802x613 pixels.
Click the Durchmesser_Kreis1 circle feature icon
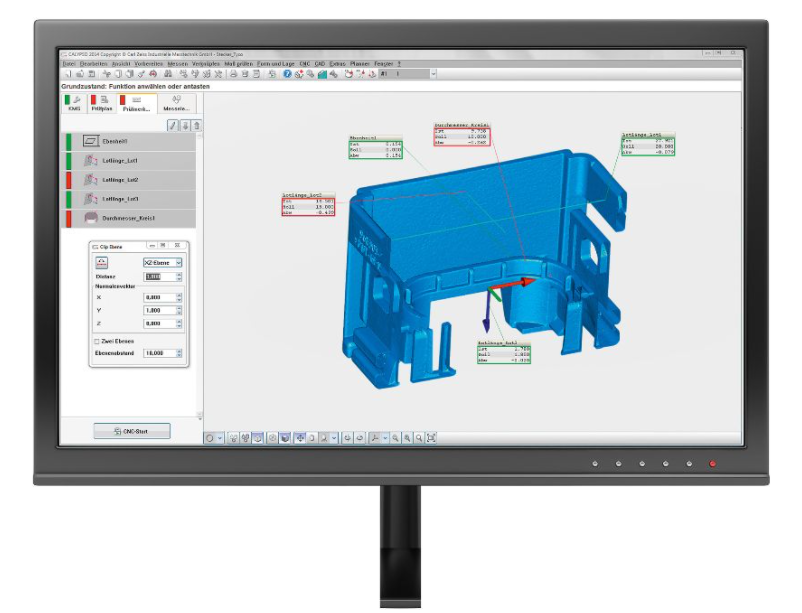[x=90, y=218]
